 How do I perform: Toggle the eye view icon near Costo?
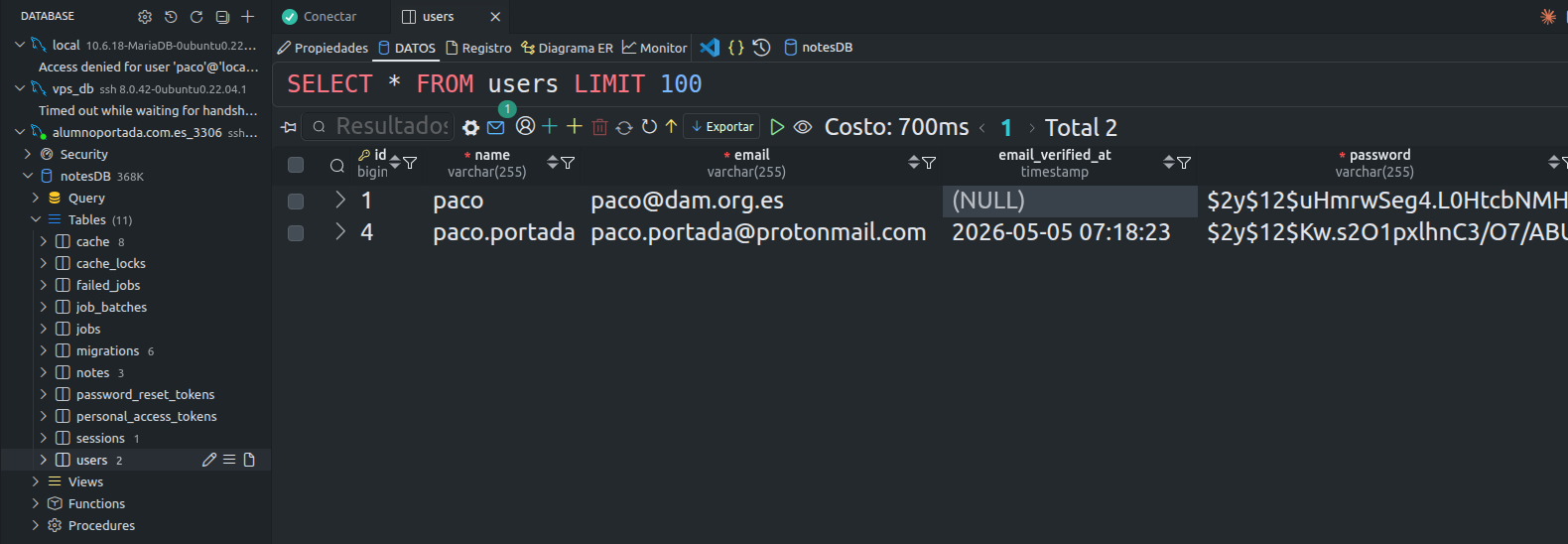click(803, 127)
